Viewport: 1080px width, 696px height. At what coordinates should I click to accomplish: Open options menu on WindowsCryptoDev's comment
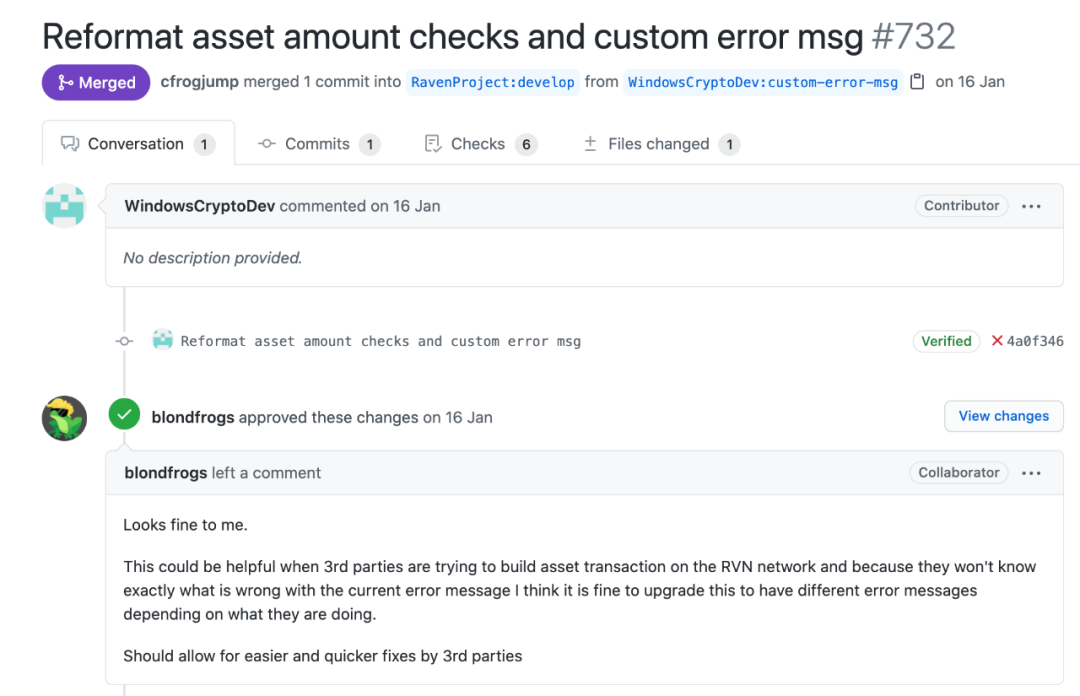pyautogui.click(x=1031, y=206)
